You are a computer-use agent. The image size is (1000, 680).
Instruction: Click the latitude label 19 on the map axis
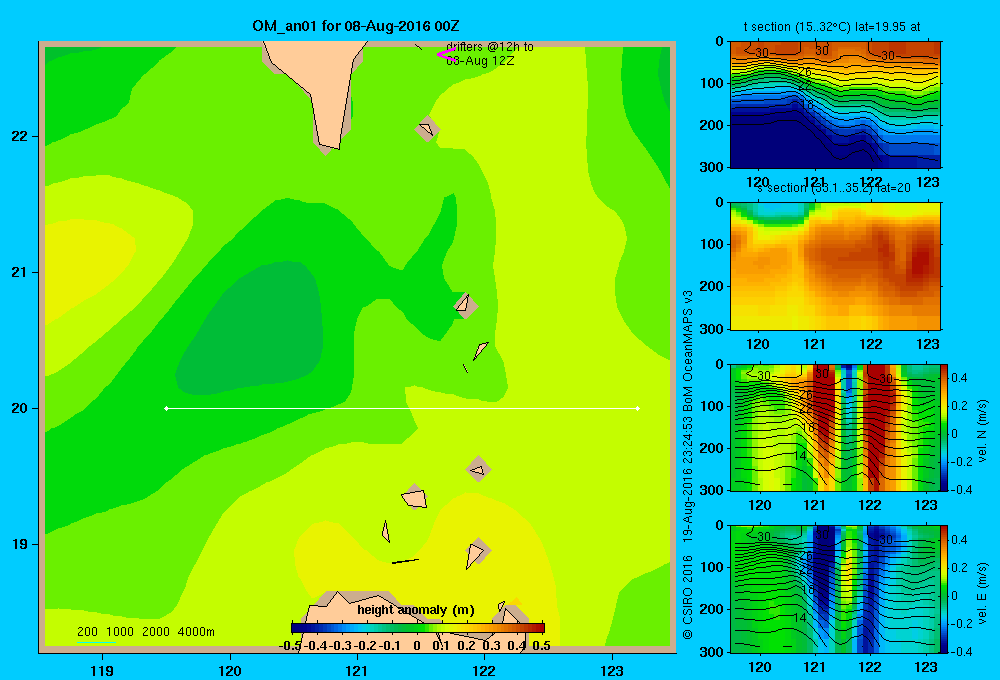click(20, 544)
